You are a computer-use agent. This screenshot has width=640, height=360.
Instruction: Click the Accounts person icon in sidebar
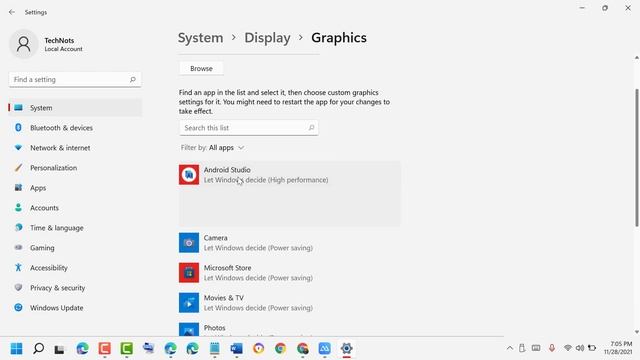(x=18, y=208)
